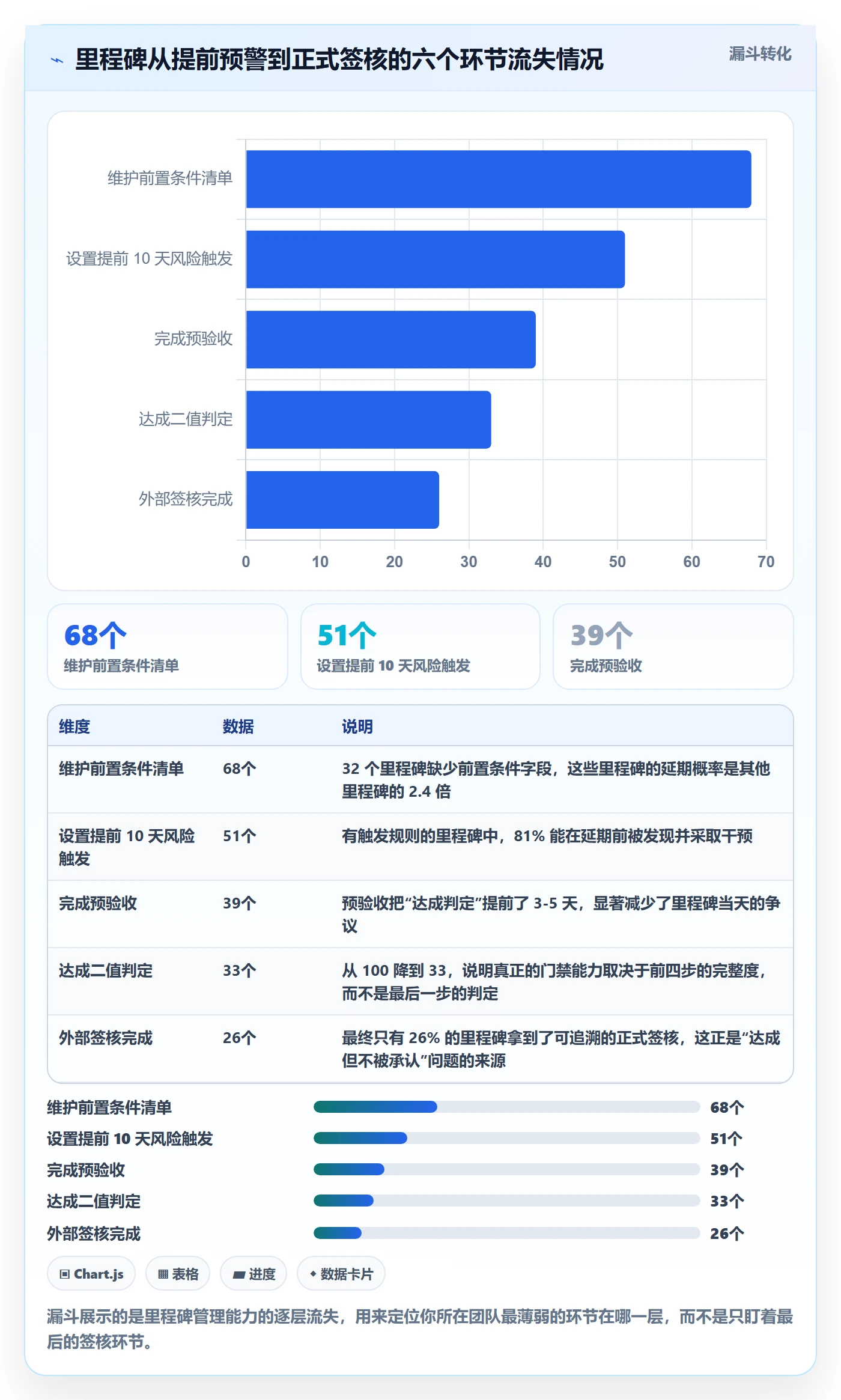Click the 51个 data card
Image resolution: width=841 pixels, height=1400 pixels.
pyautogui.click(x=421, y=647)
